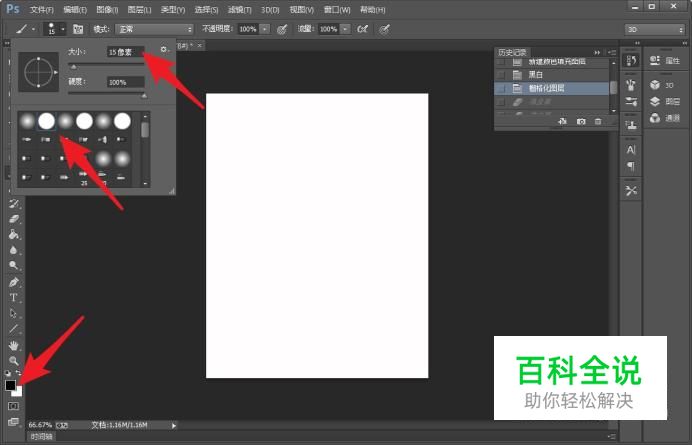This screenshot has height=445, width=692.
Task: Choose the Zoom magnifier tool
Action: 14,360
